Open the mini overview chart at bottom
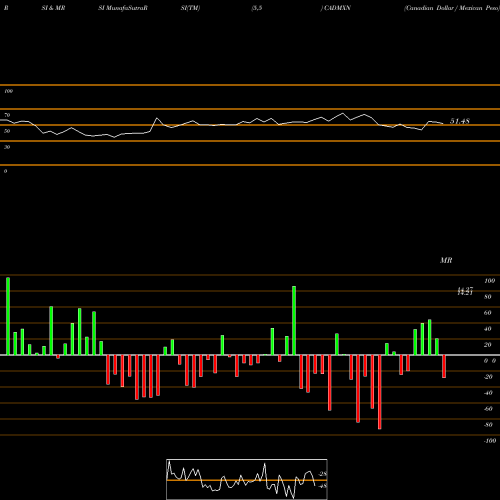This screenshot has height=500, width=500. [x=247, y=479]
